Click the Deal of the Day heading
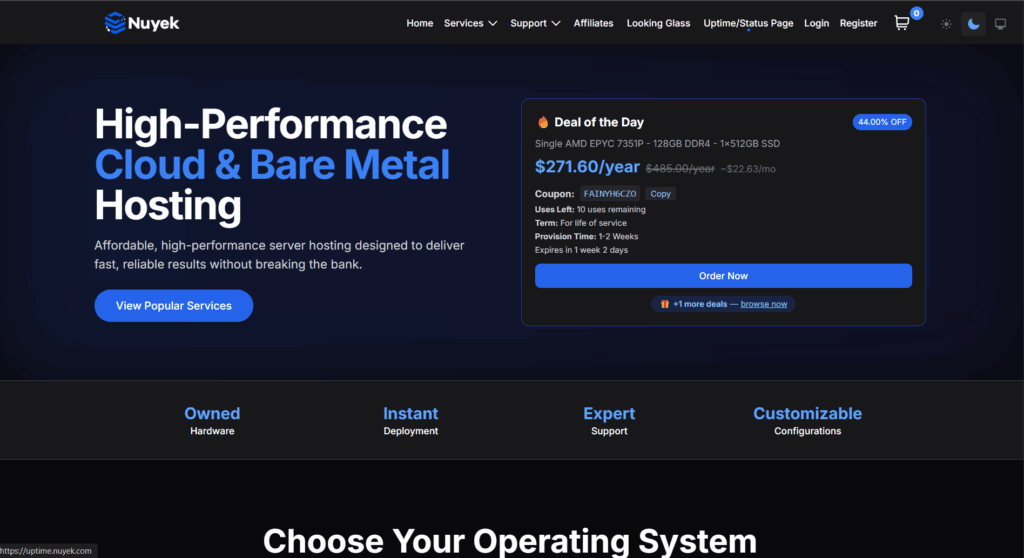Viewport: 1024px width, 558px height. pyautogui.click(x=599, y=122)
